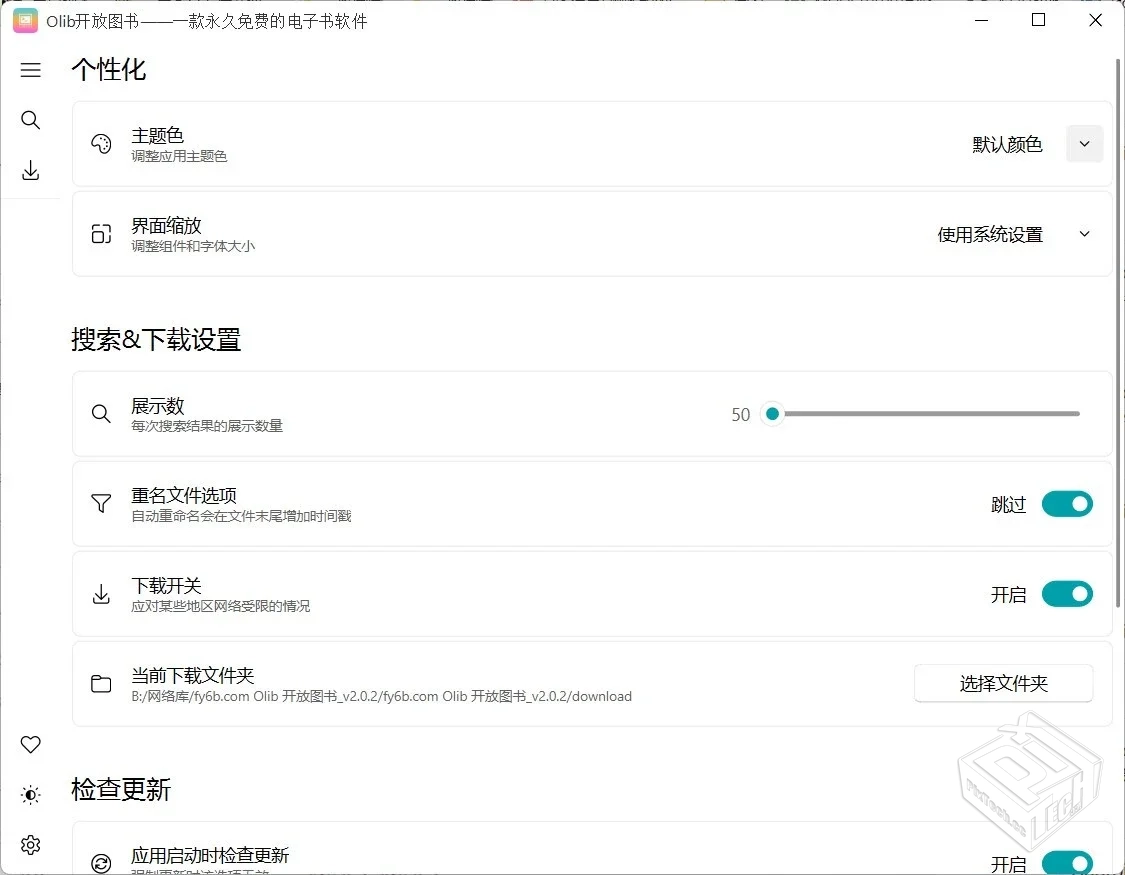The image size is (1125, 875).
Task: Click the folder icon beside 当前下载文件夹
Action: click(100, 683)
